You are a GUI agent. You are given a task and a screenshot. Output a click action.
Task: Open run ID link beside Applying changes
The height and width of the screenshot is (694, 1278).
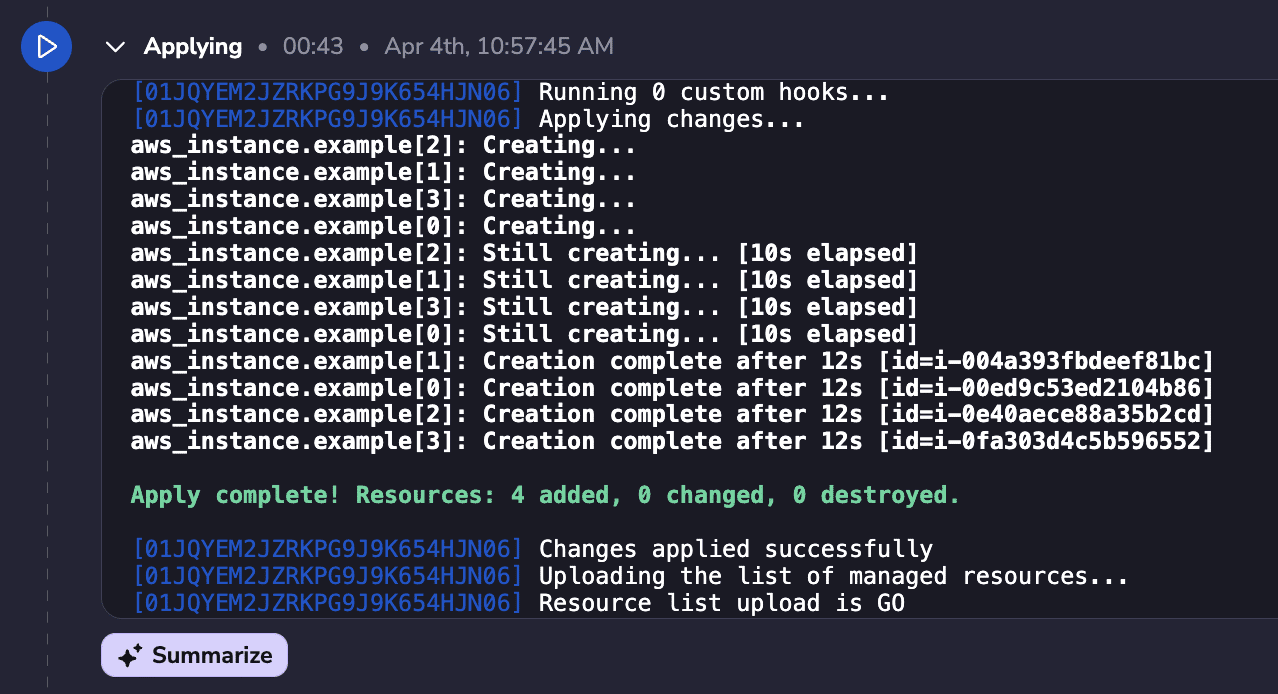point(327,120)
